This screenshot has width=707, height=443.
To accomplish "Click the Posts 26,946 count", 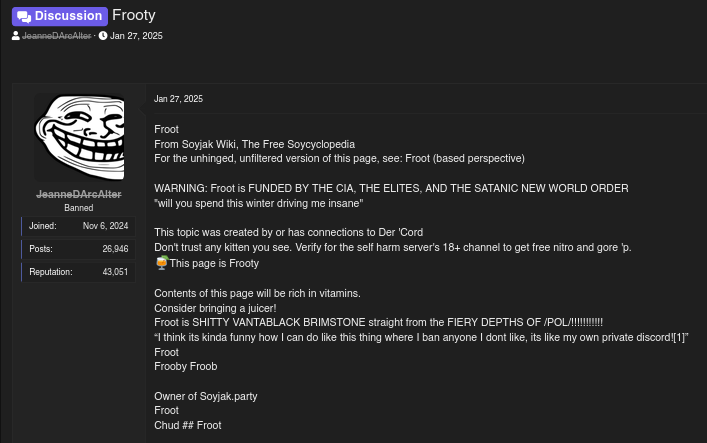I will pos(115,249).
